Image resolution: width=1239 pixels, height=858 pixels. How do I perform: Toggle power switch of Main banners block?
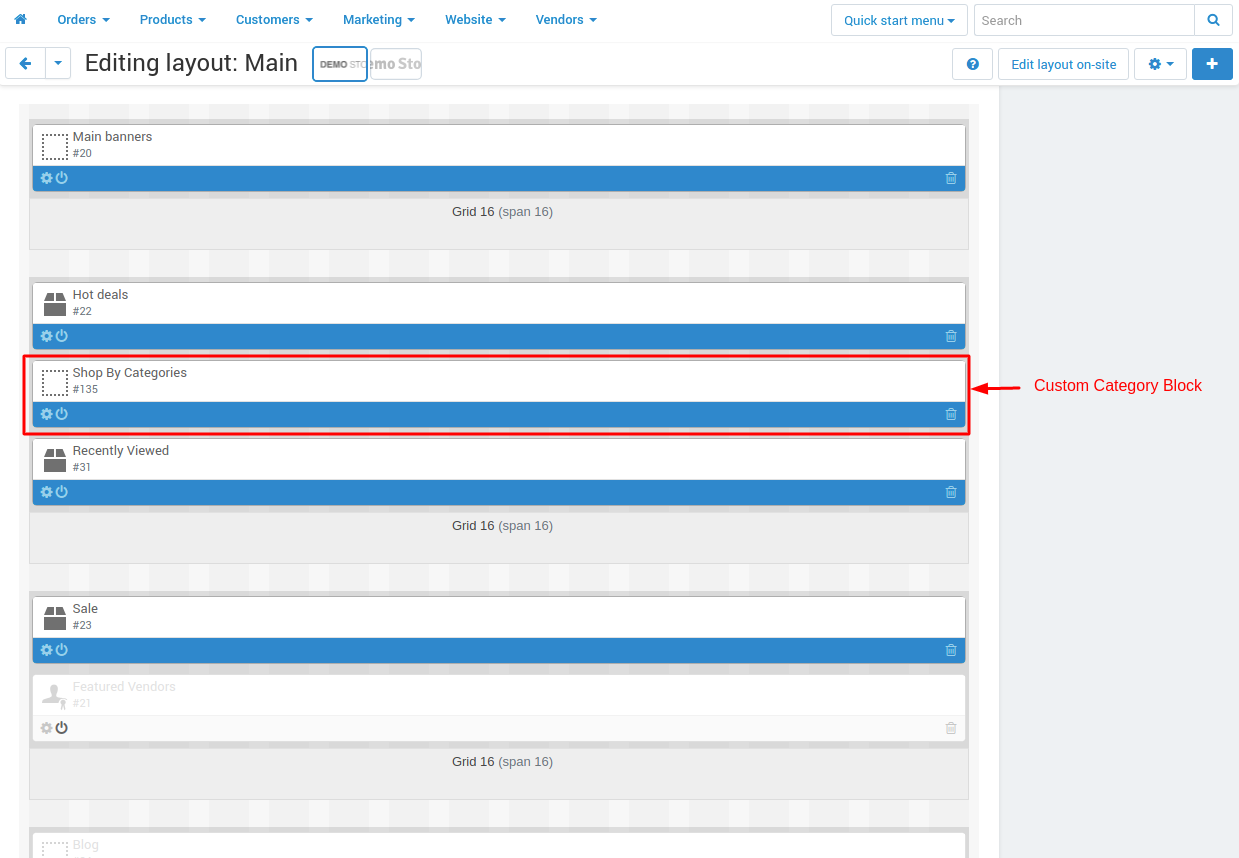click(62, 178)
